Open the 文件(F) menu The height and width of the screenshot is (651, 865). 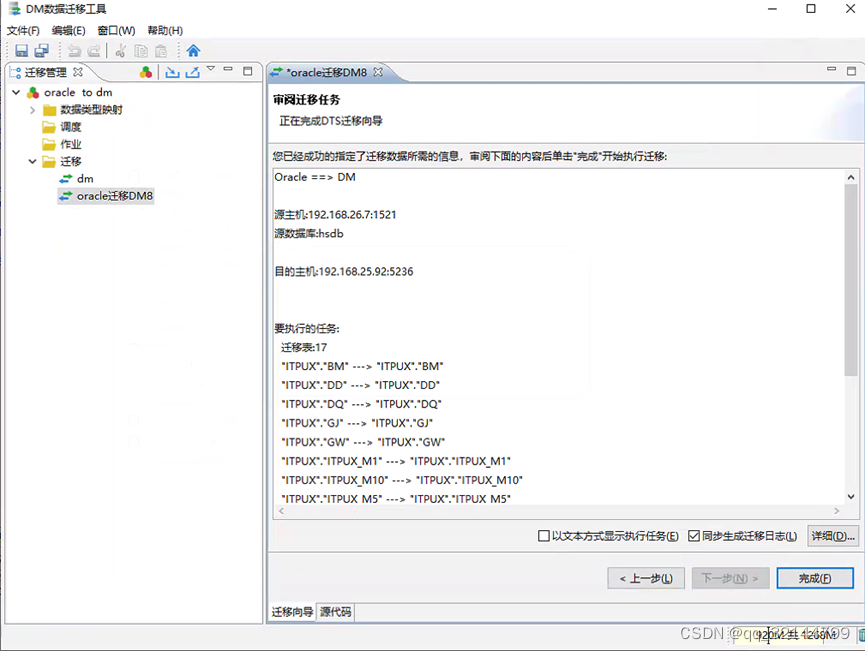pyautogui.click(x=23, y=30)
